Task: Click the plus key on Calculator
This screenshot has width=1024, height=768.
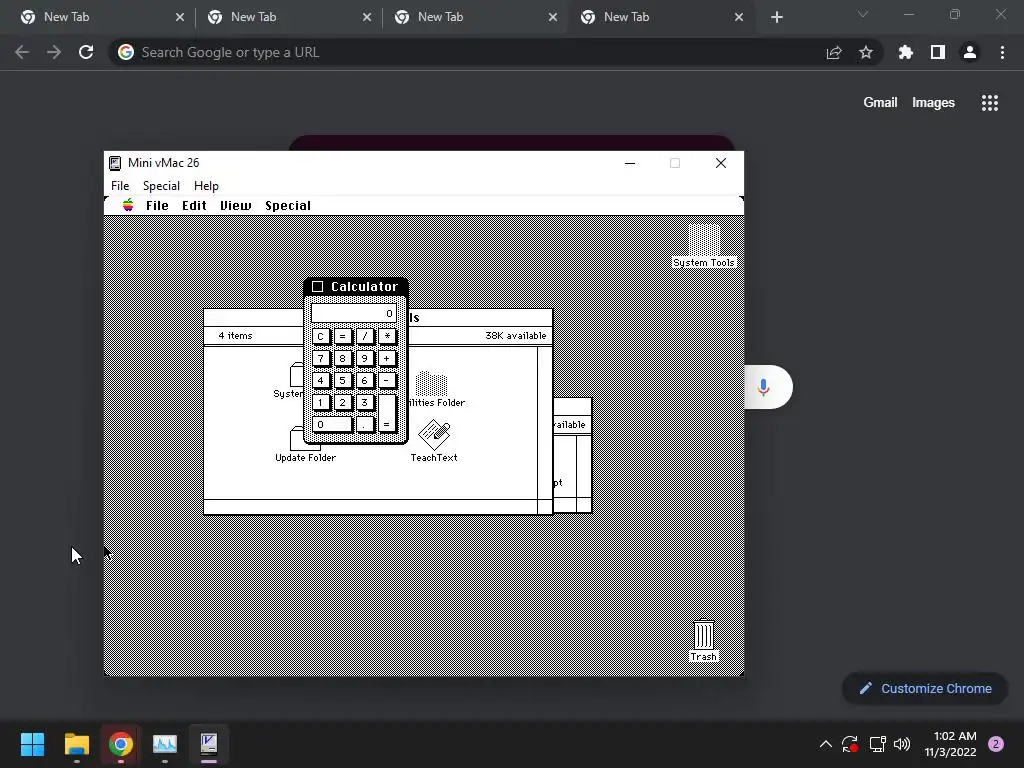Action: (x=387, y=359)
